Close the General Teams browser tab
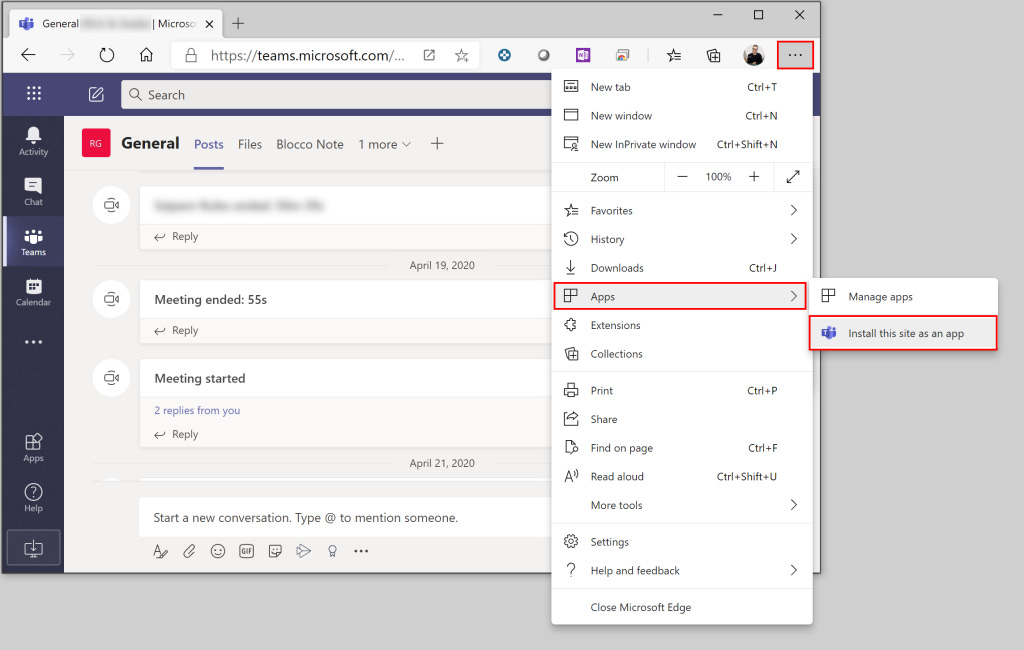This screenshot has width=1024, height=650. 209,24
